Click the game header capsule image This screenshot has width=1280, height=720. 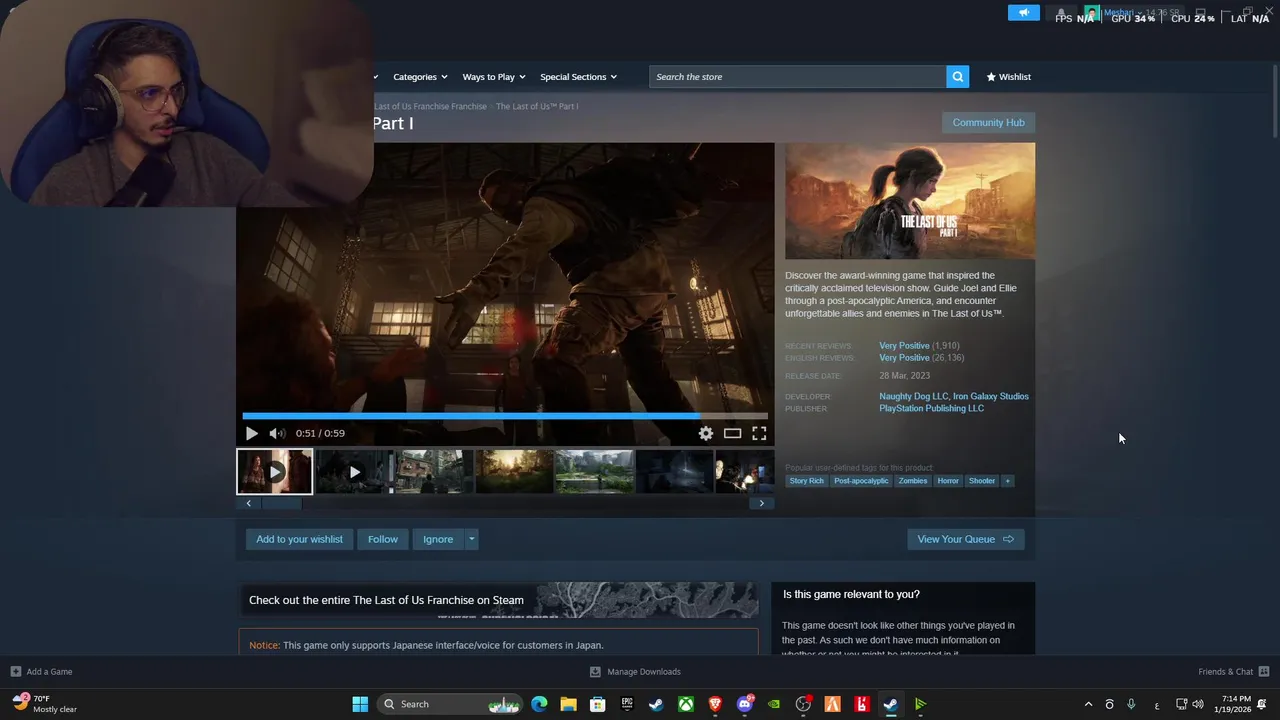910,201
